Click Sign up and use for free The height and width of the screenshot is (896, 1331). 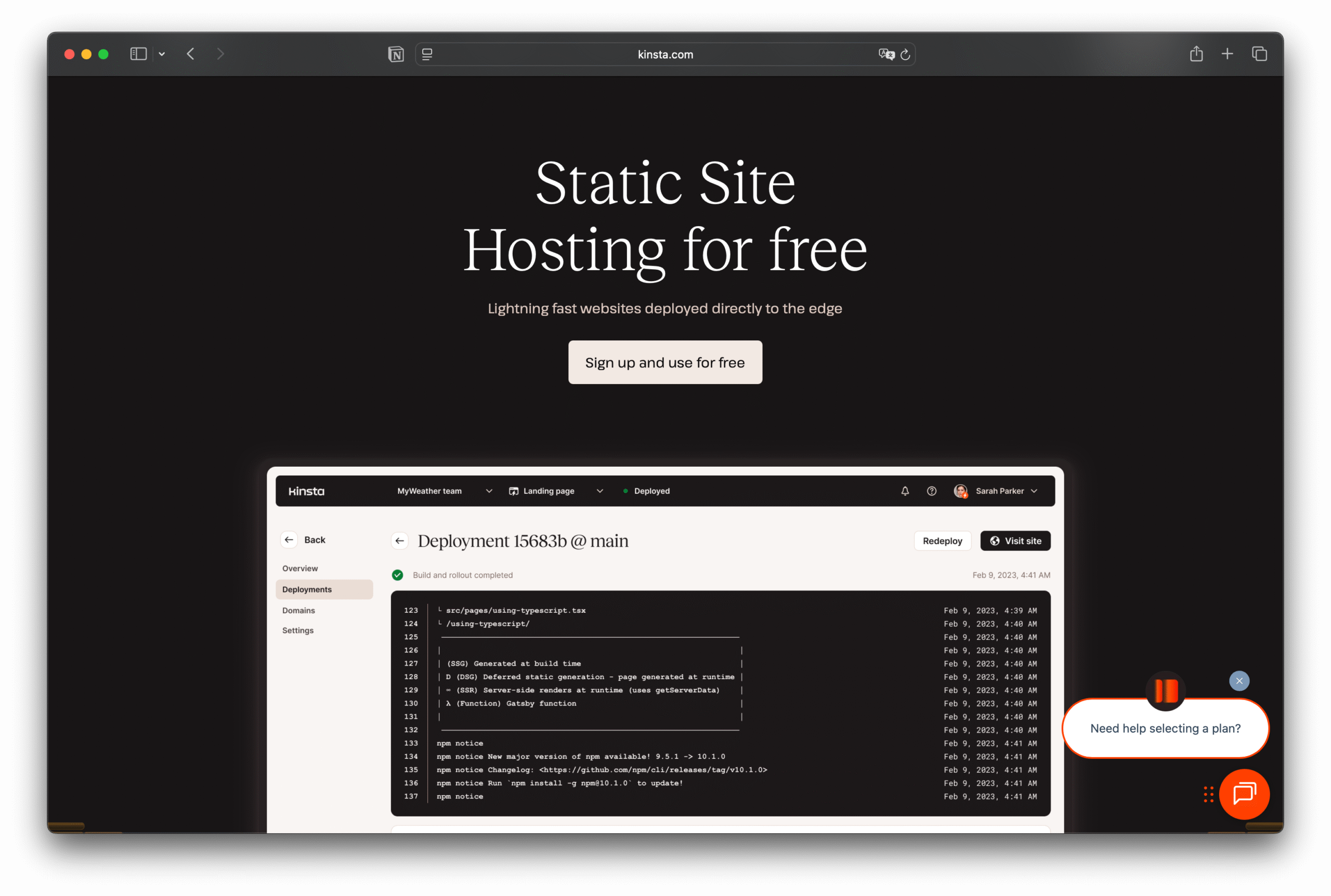[664, 362]
